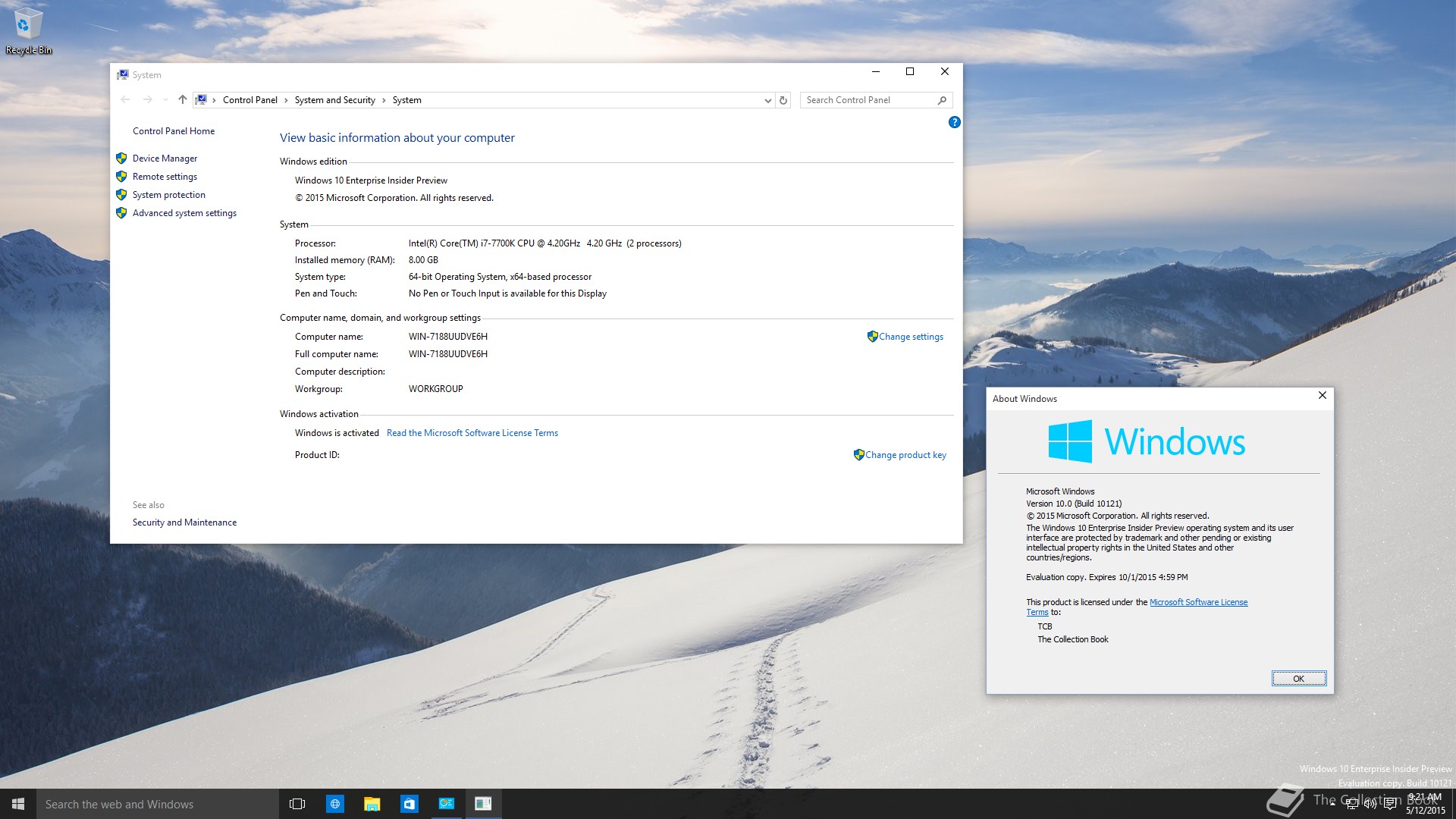Screen dimensions: 1456x819
Task: Open Advanced system settings
Action: coord(184,213)
